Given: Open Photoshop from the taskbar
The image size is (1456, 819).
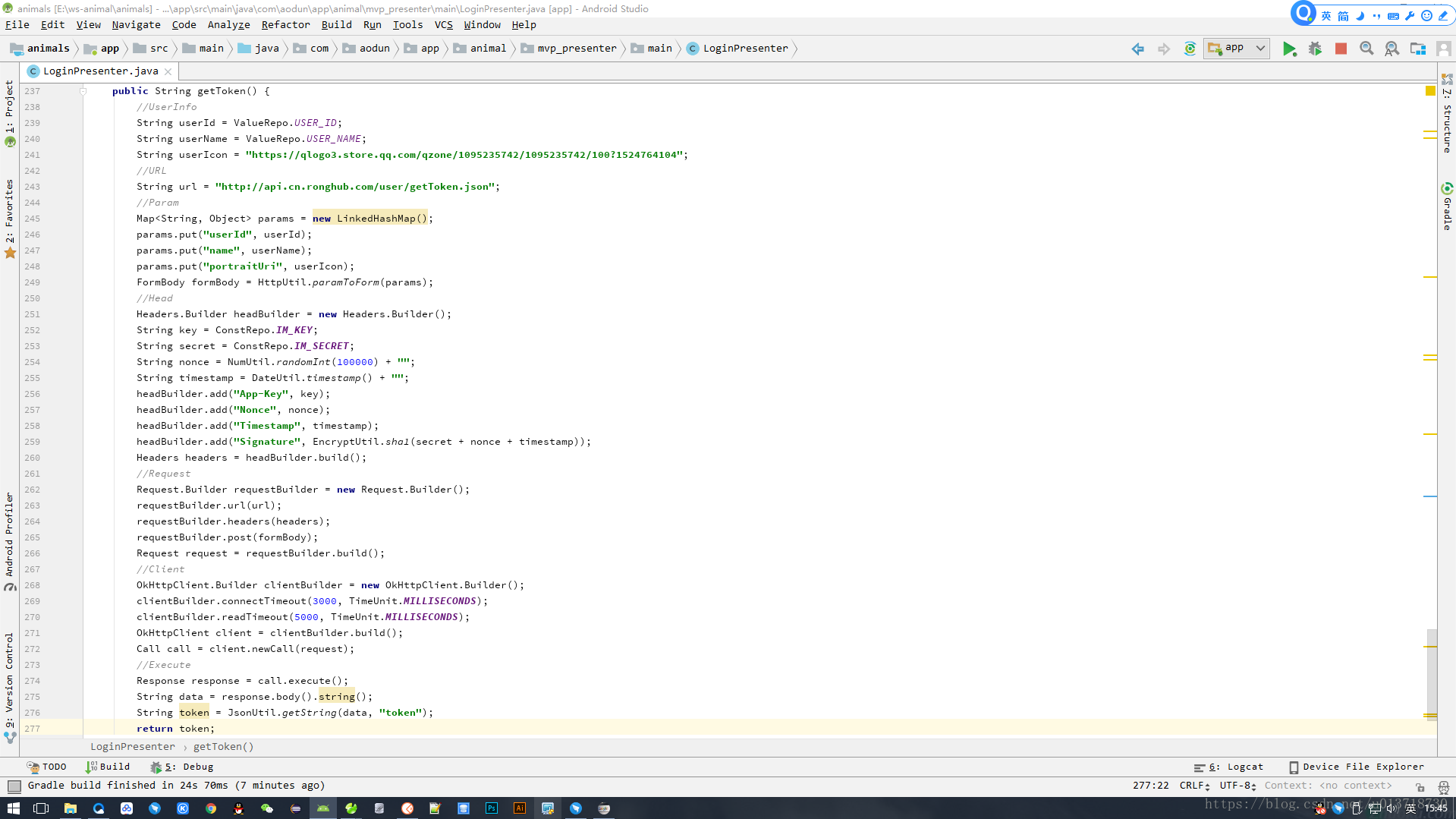Looking at the screenshot, I should pos(492,808).
